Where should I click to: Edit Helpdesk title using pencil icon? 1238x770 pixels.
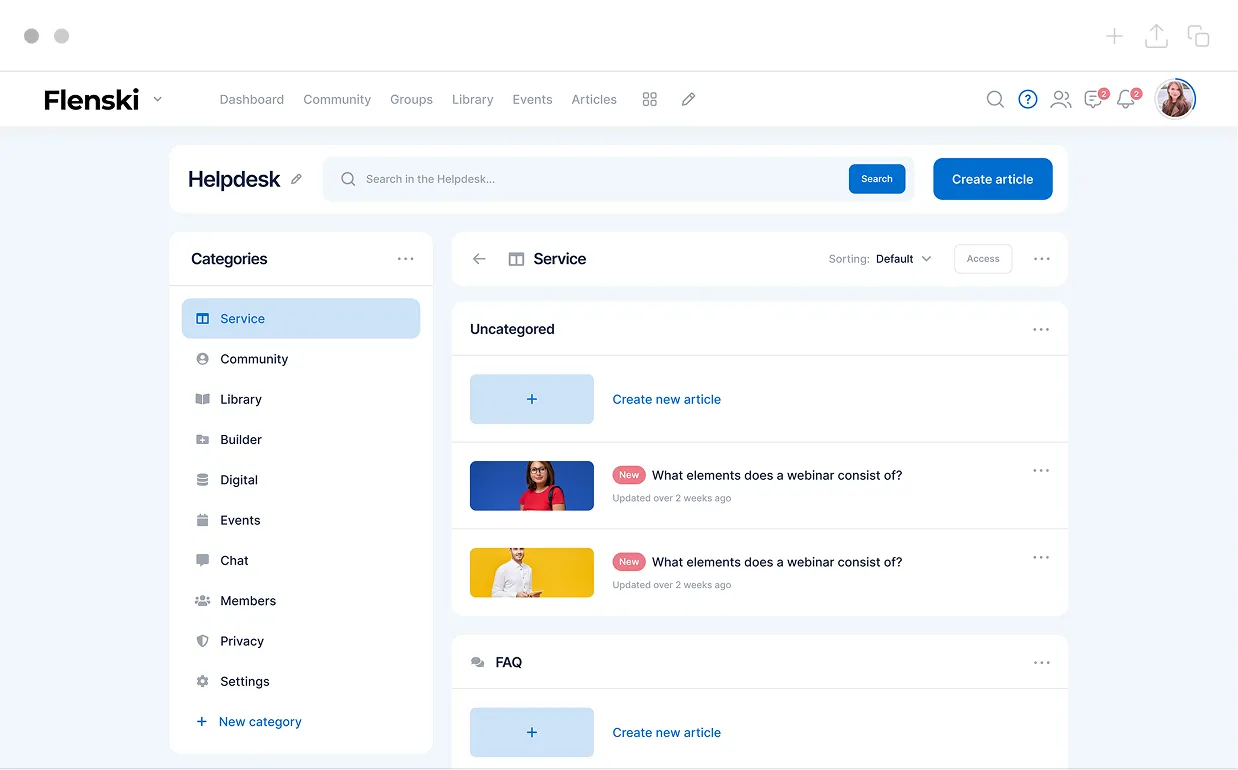296,180
